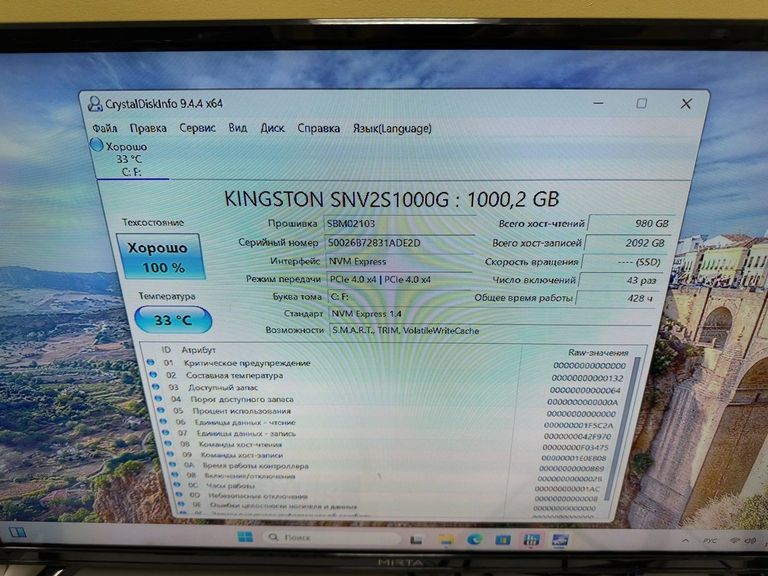Click the serial number field 50026B72831ADE2D
Viewport: 768px width, 576px height.
tap(399, 242)
